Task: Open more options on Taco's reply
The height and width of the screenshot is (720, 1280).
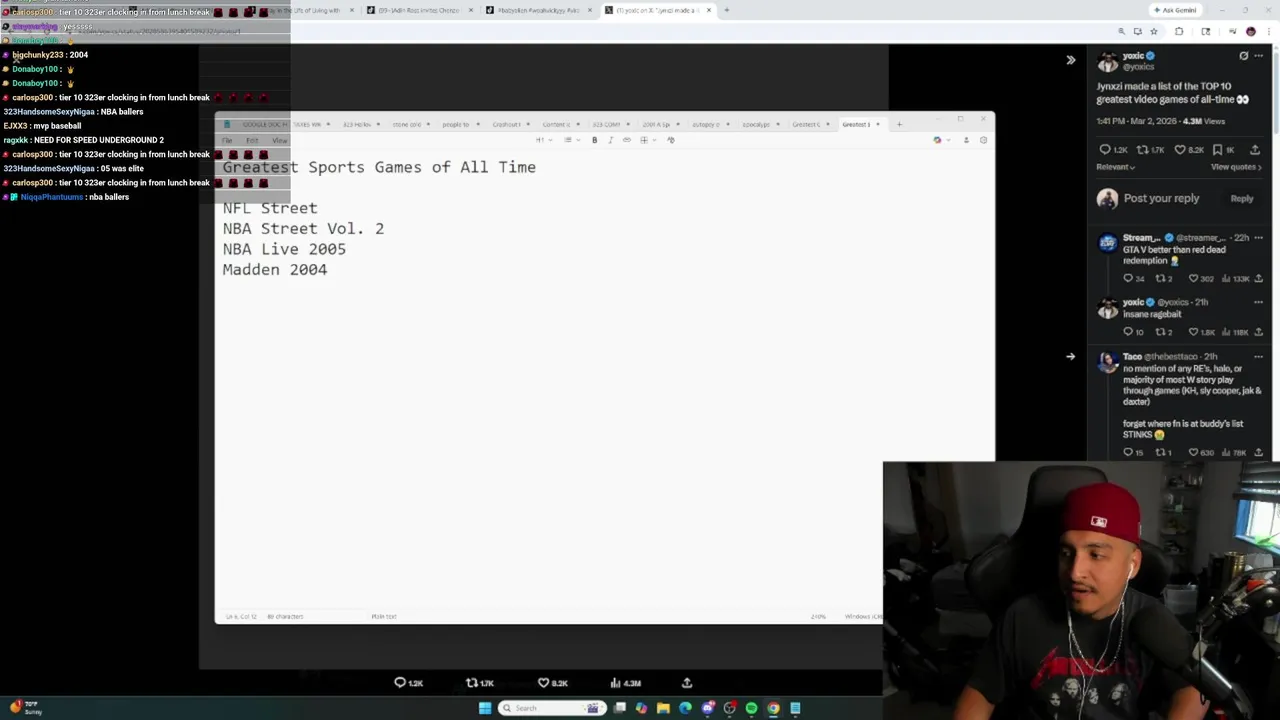Action: 1258,357
